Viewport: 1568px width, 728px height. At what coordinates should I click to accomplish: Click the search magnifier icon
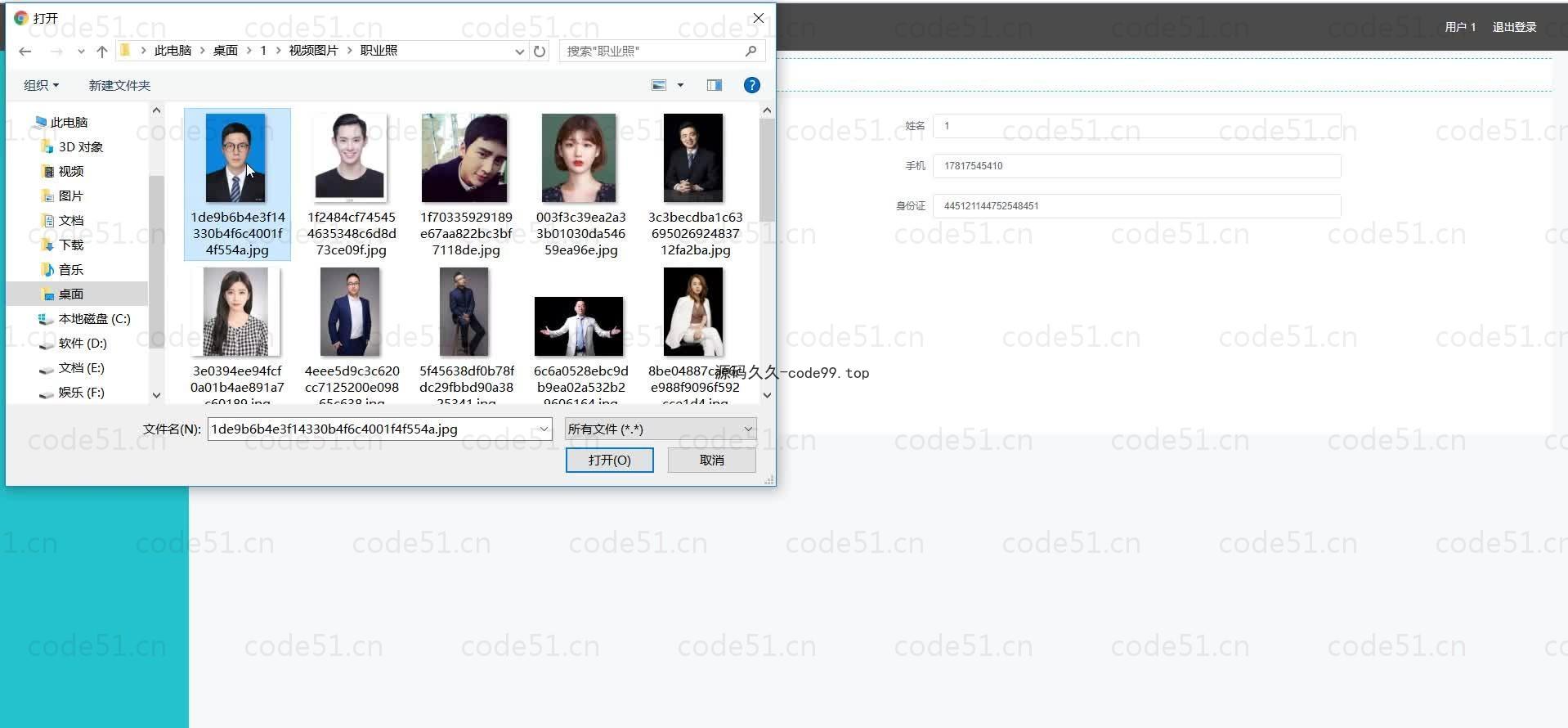[x=751, y=51]
